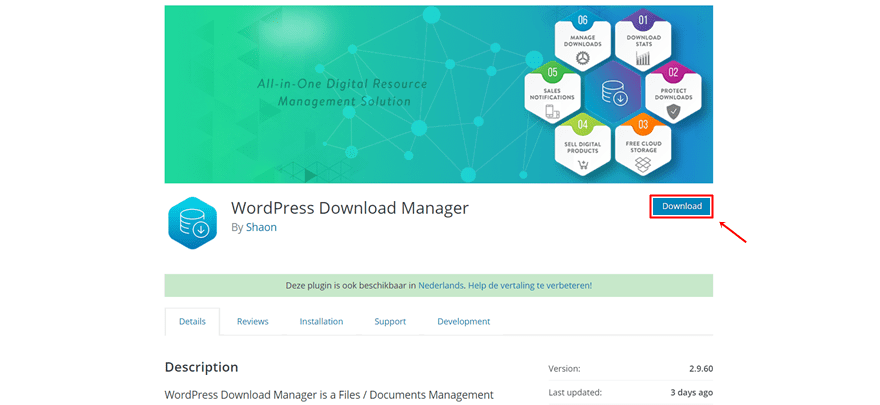880x405 pixels.
Task: Click the Free Cloud Storage hexagon
Action: tap(643, 145)
